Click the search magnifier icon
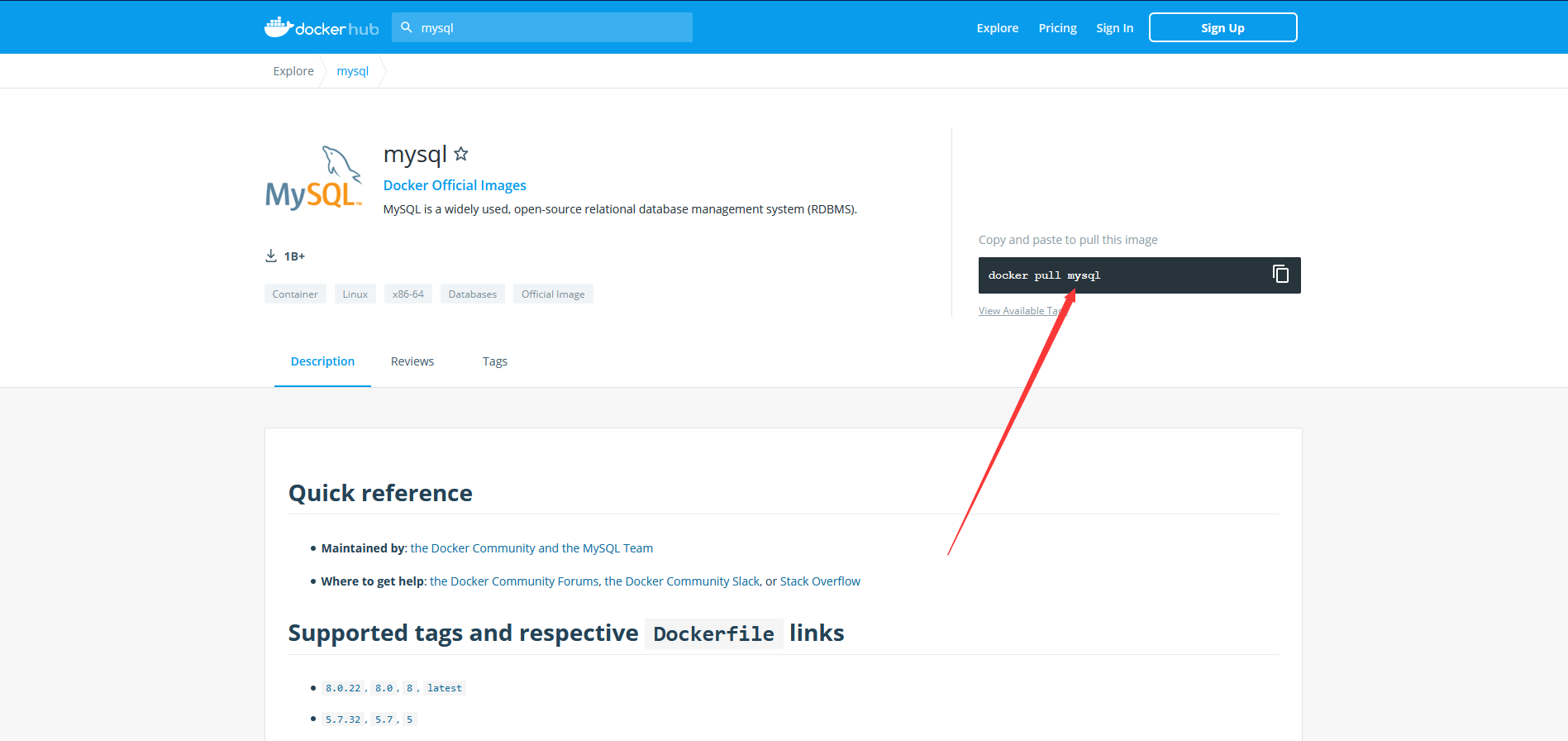1568x741 pixels. pos(407,27)
